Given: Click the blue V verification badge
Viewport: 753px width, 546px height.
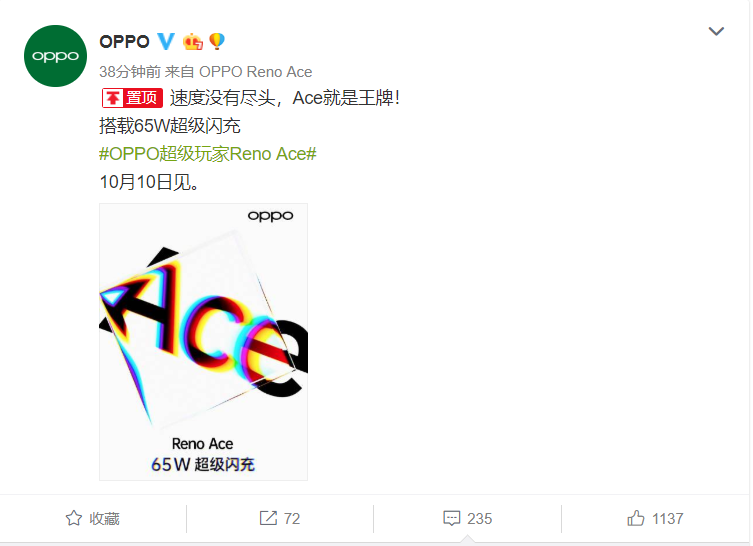Looking at the screenshot, I should coord(166,42).
